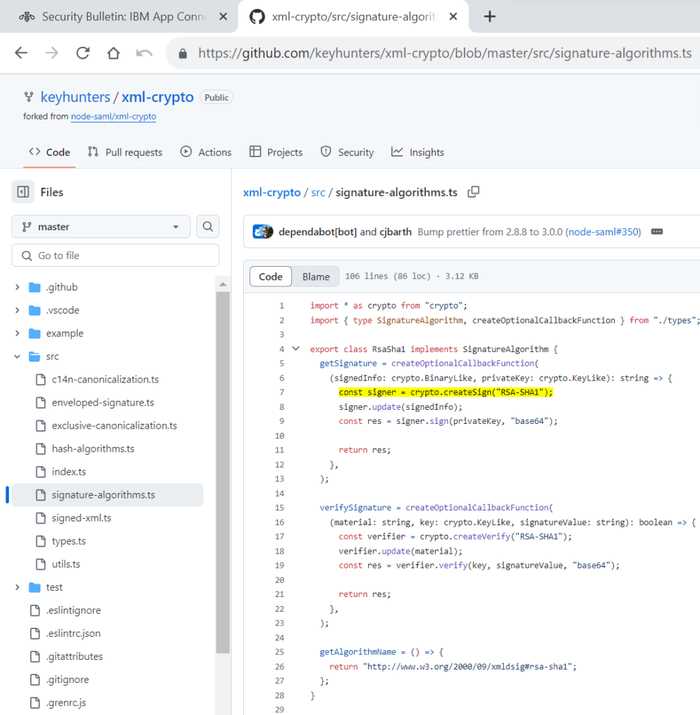
Task: Expand commit message ellipsis button
Action: (657, 231)
